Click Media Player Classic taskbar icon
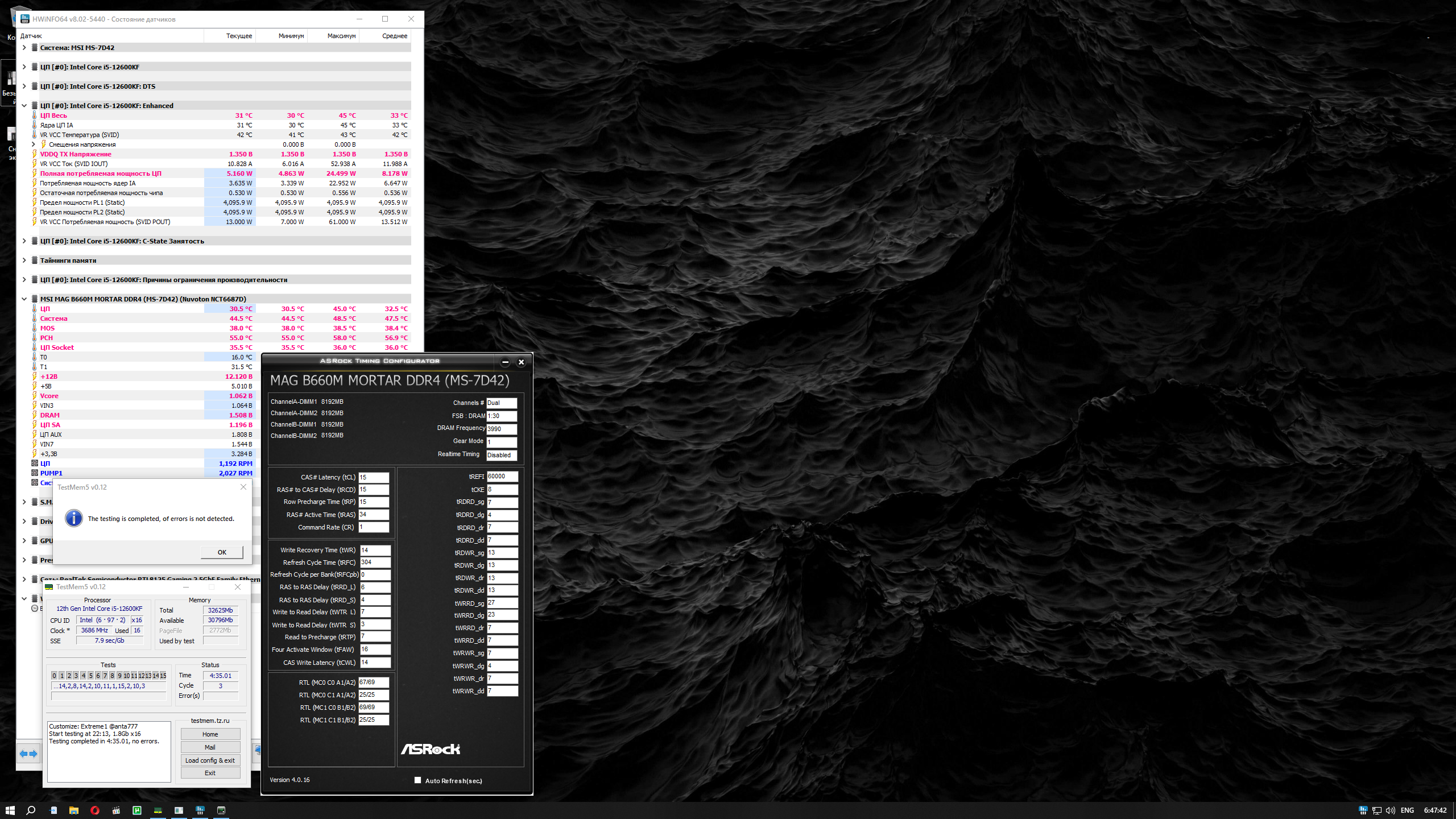Screen dimensions: 1456x819 tap(116, 810)
